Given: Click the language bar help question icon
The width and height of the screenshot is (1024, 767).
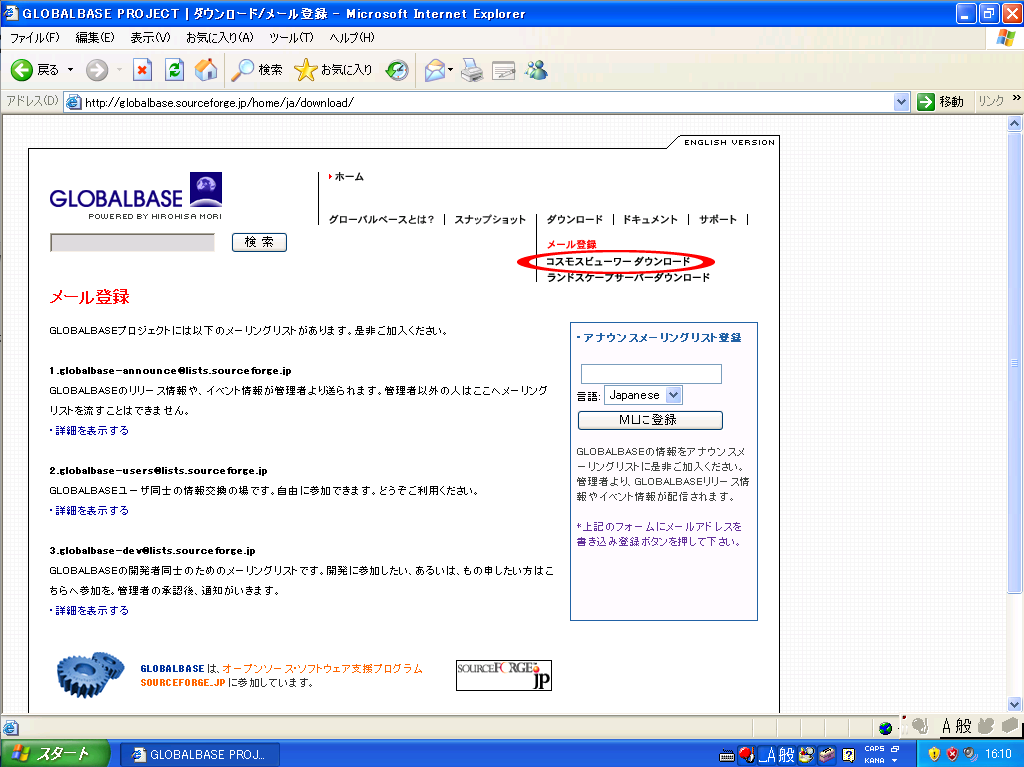Looking at the screenshot, I should point(848,755).
